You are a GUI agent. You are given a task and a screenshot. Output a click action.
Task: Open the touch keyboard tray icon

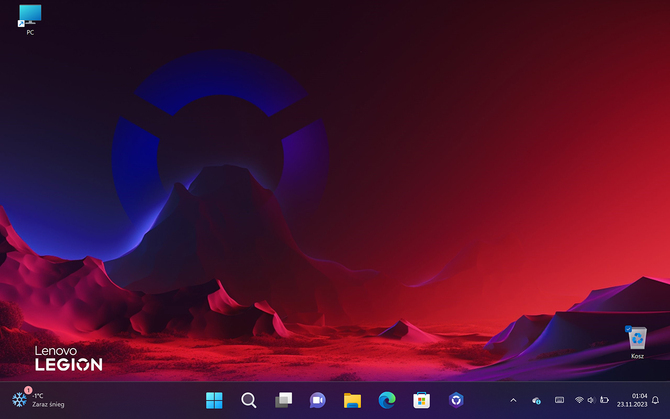559,400
